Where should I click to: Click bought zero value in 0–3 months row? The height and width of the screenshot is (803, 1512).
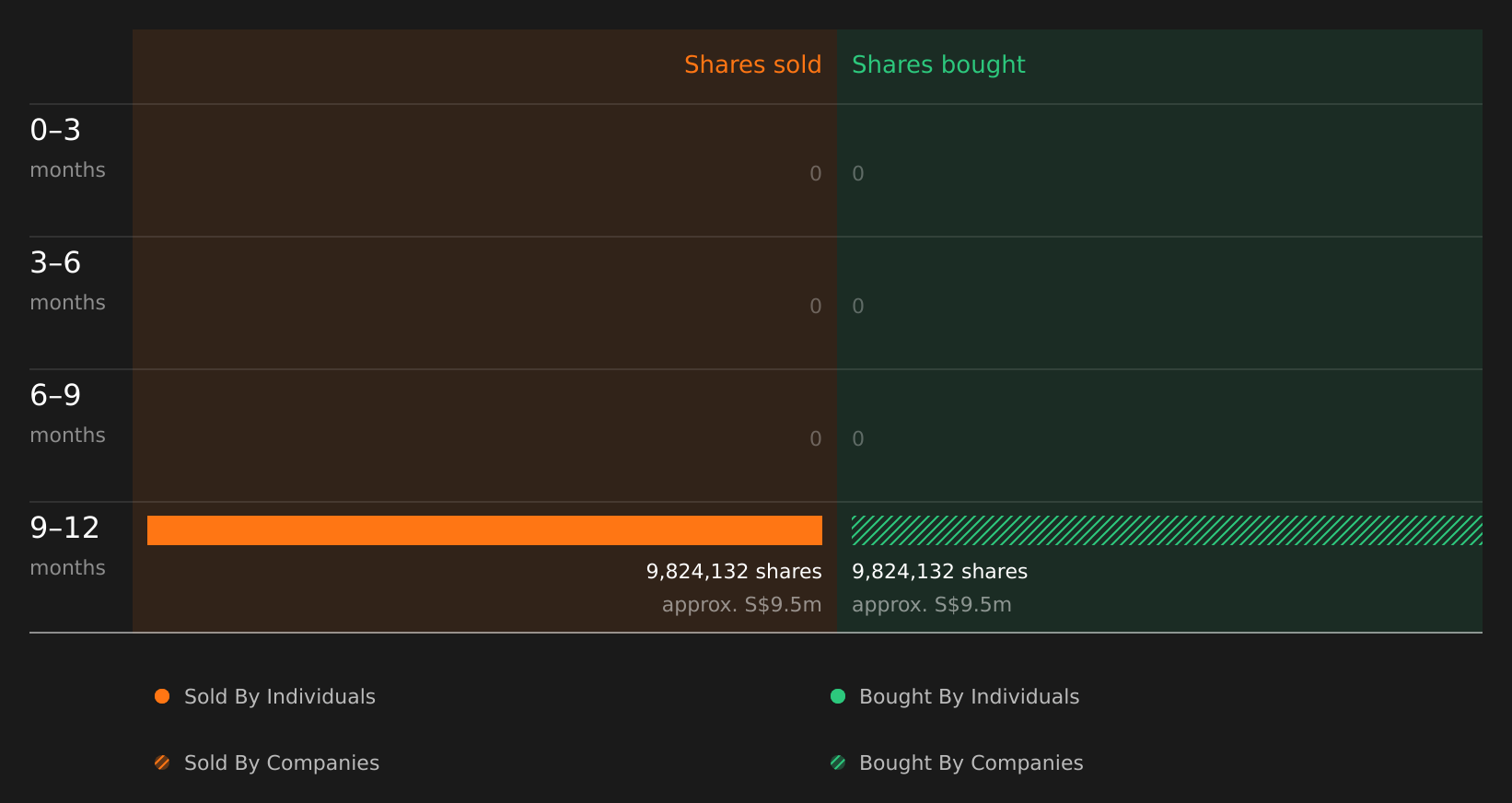pyautogui.click(x=858, y=173)
